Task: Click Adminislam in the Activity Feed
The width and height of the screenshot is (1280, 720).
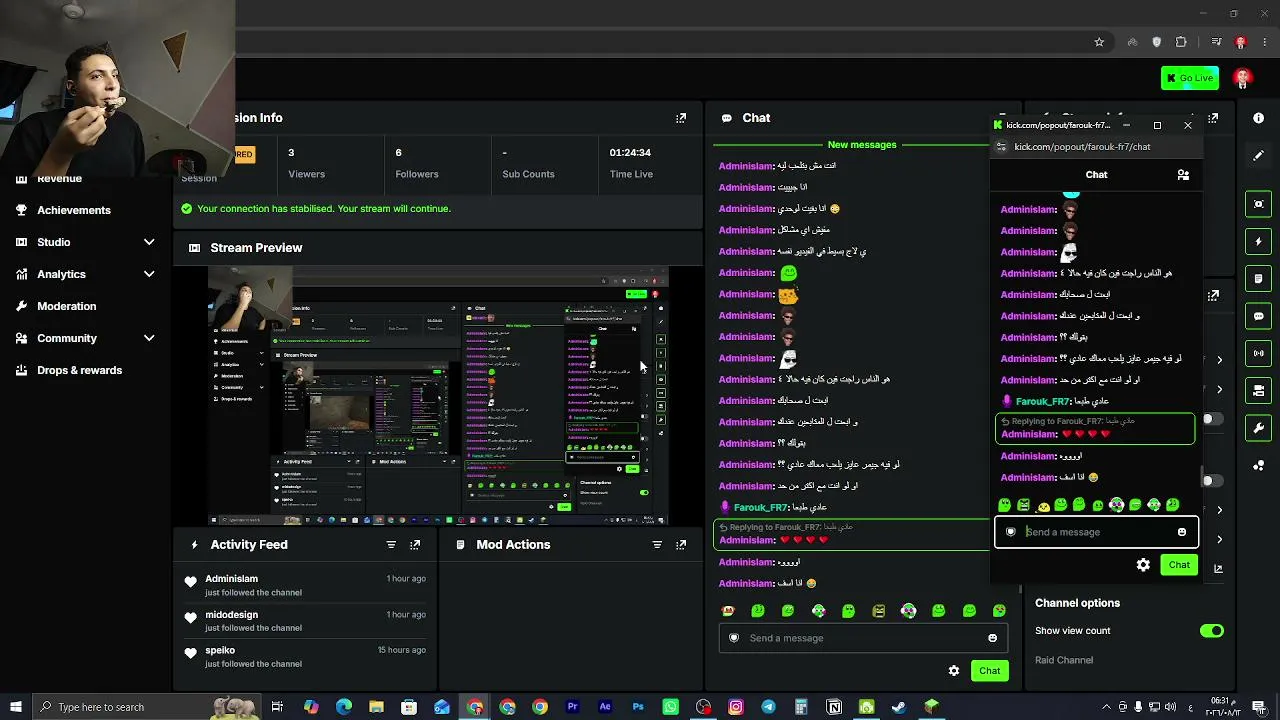Action: tap(231, 579)
